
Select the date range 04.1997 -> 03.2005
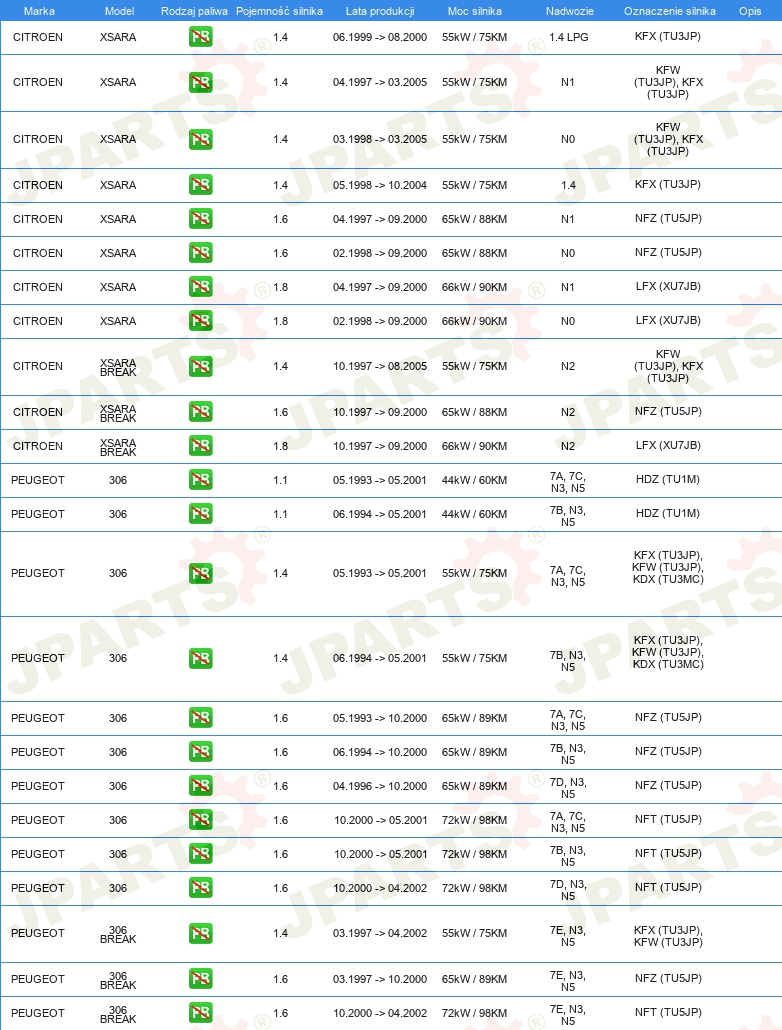(380, 83)
